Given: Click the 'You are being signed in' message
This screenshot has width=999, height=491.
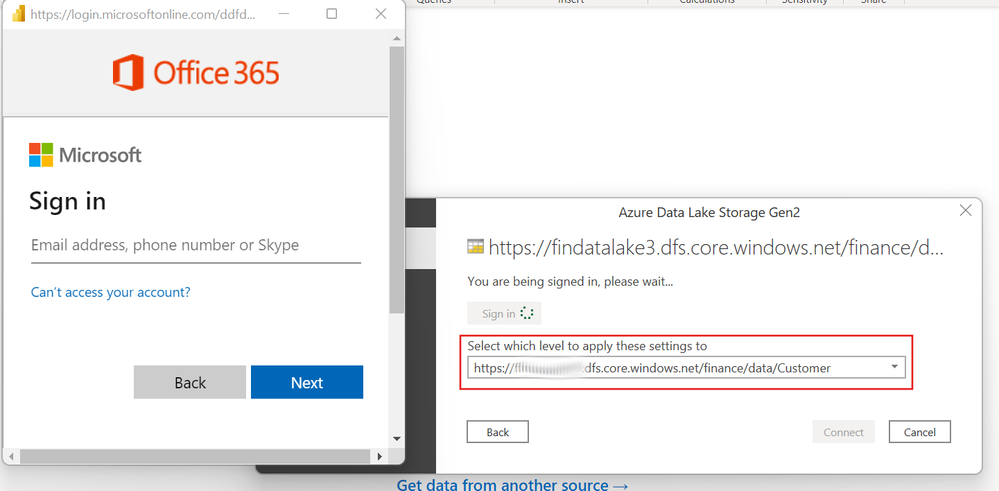Looking at the screenshot, I should (x=570, y=281).
